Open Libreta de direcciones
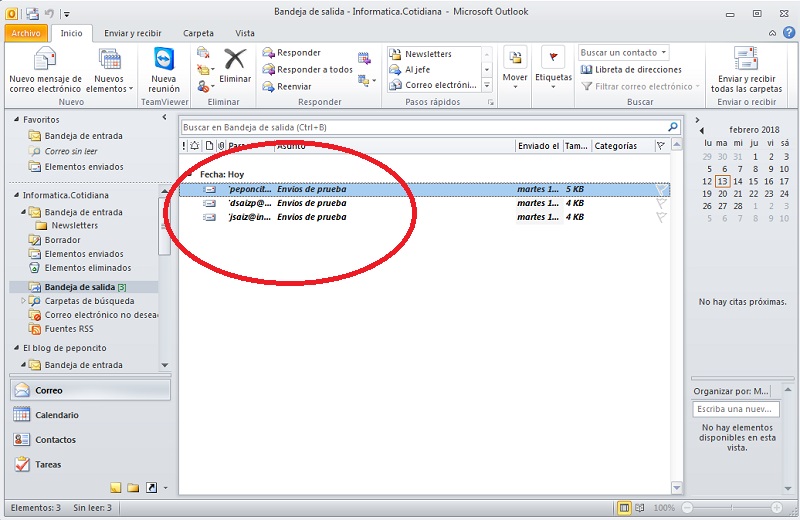The image size is (800, 520). click(x=631, y=69)
